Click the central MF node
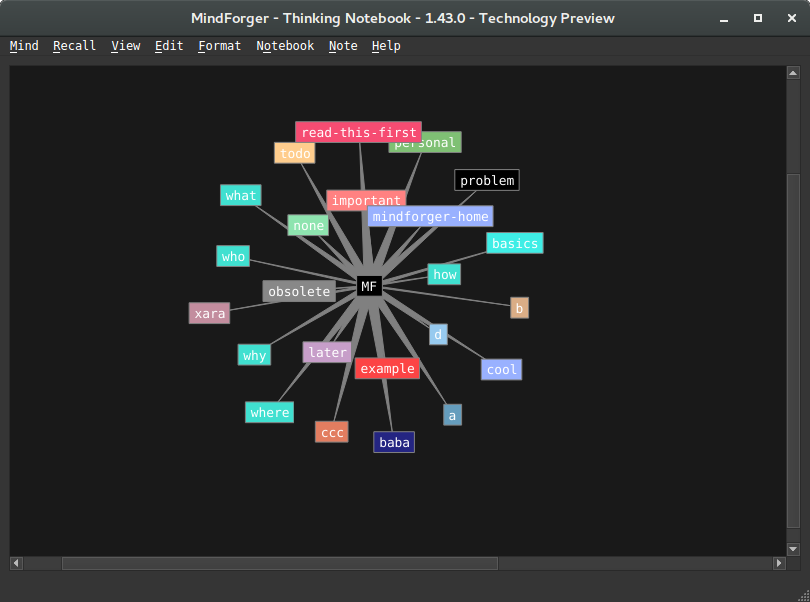The image size is (810, 602). 369,287
